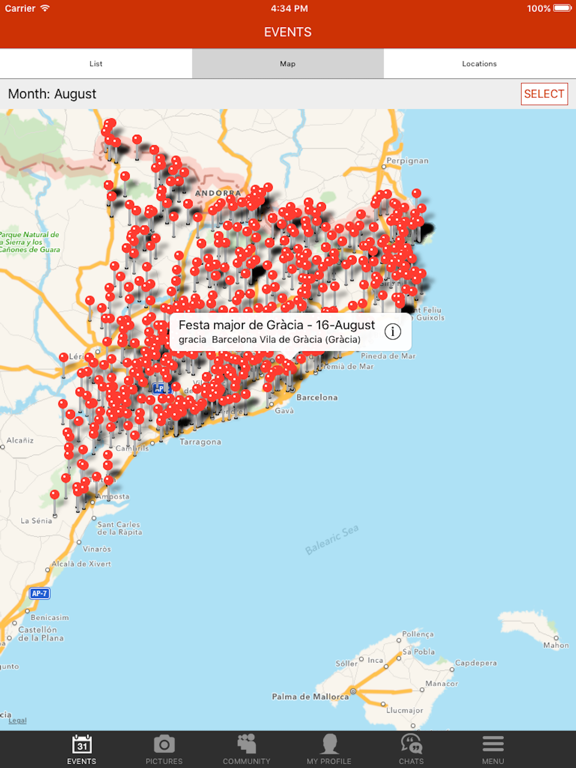This screenshot has width=576, height=768.
Task: Open the Menu hamburger icon
Action: click(493, 749)
